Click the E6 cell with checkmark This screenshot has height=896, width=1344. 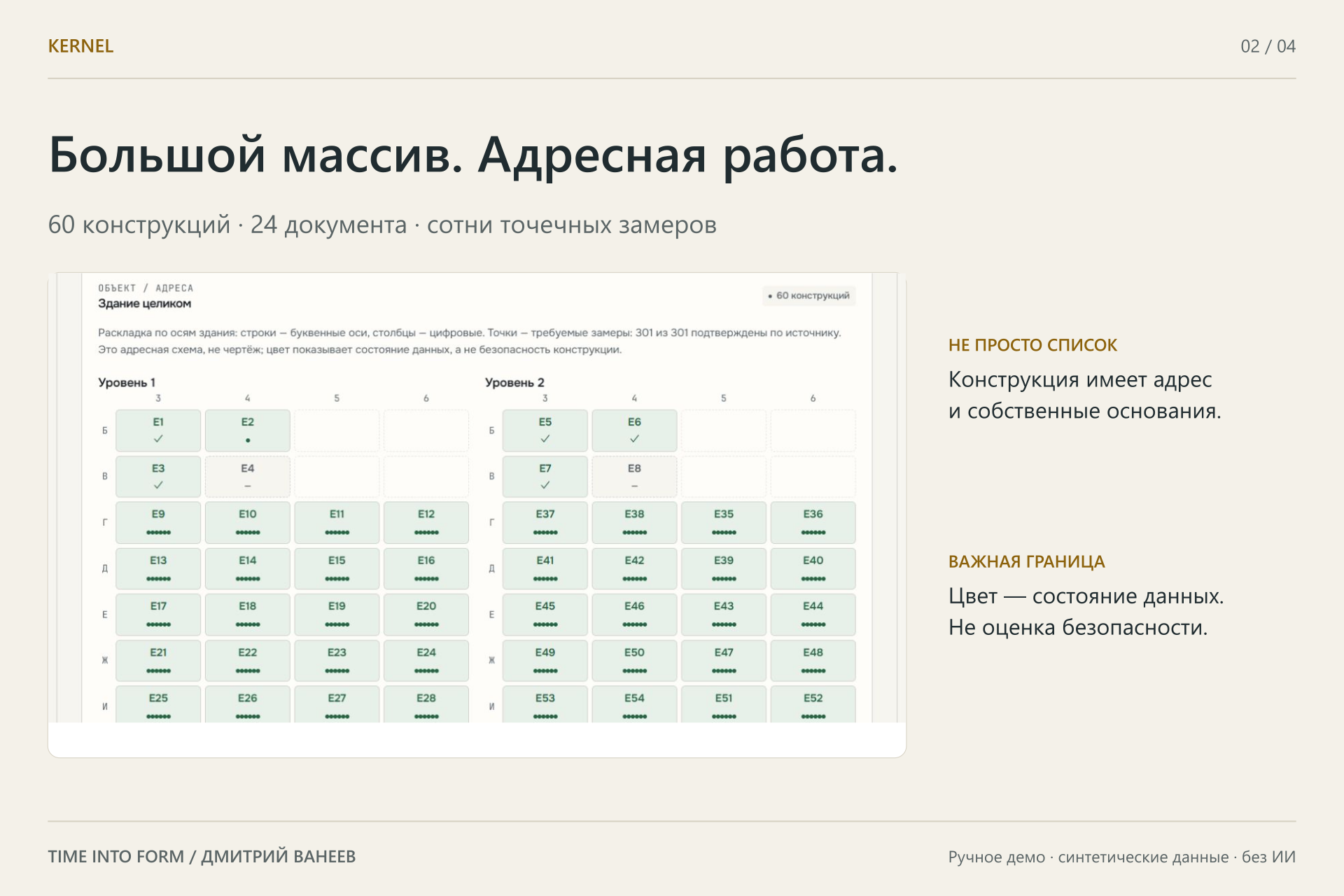[x=634, y=430]
